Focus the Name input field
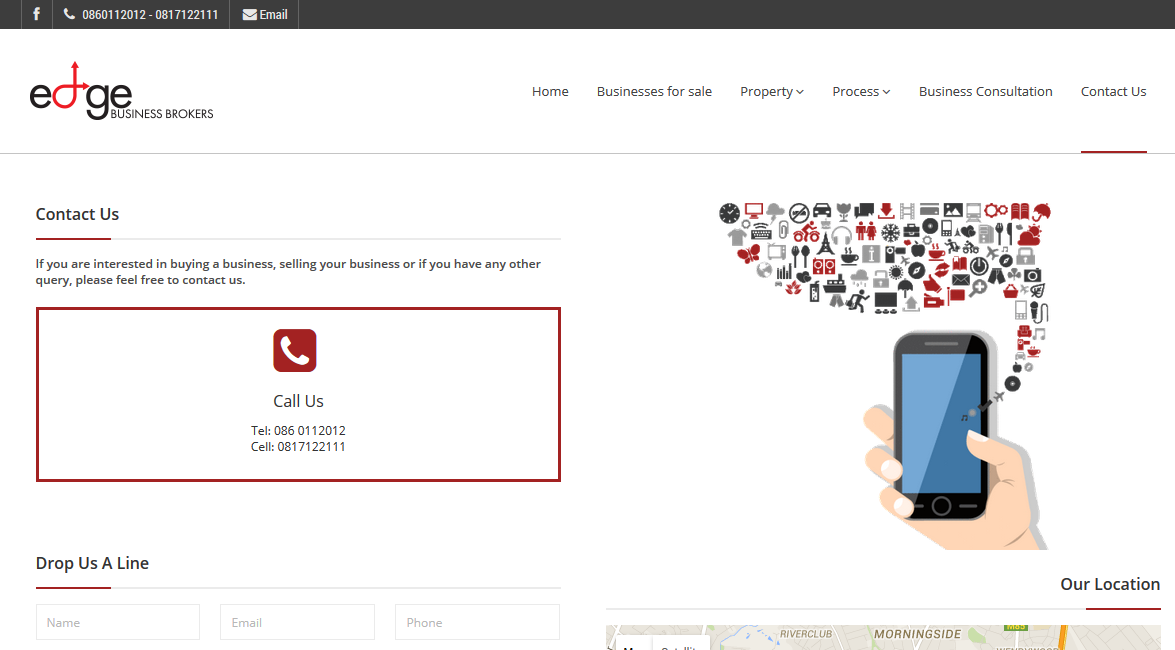The image size is (1175, 650). [118, 622]
